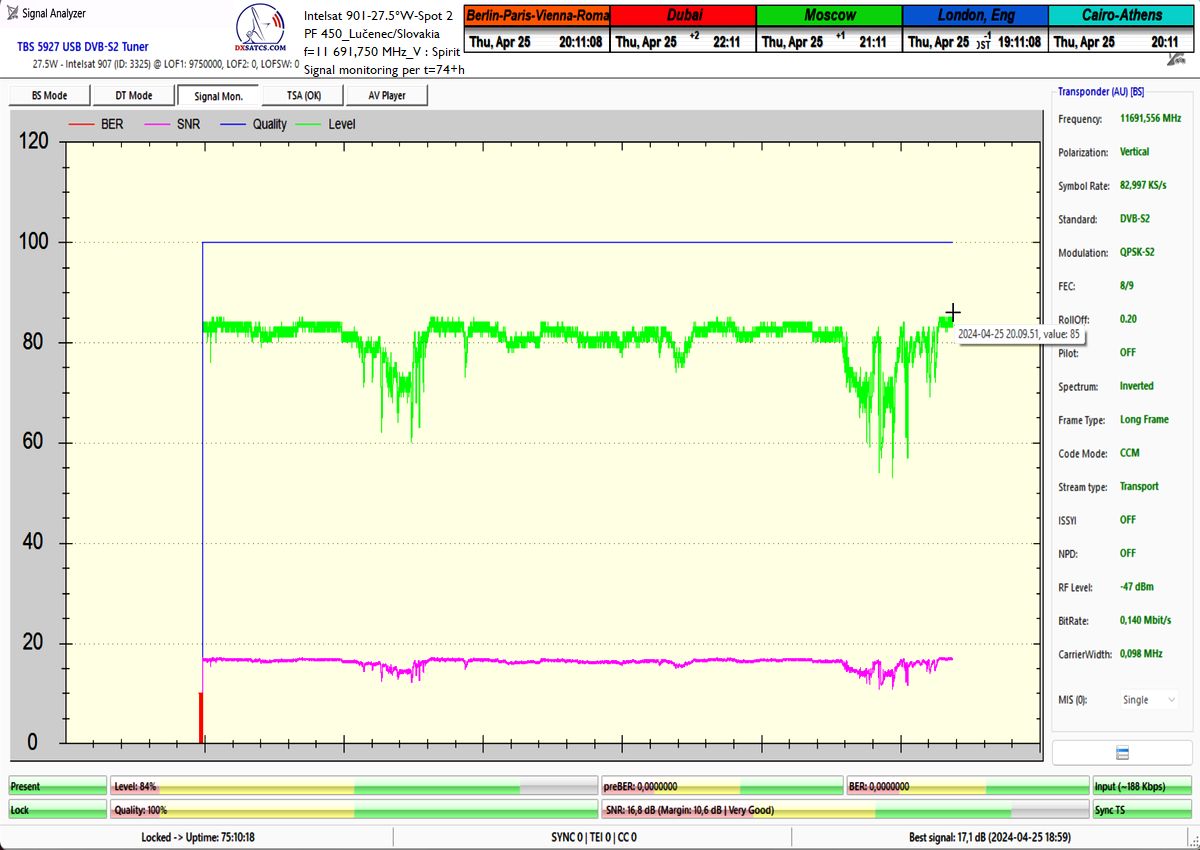This screenshot has height=850, width=1200.
Task: Switch to the BS Mode tab
Action: coord(49,95)
